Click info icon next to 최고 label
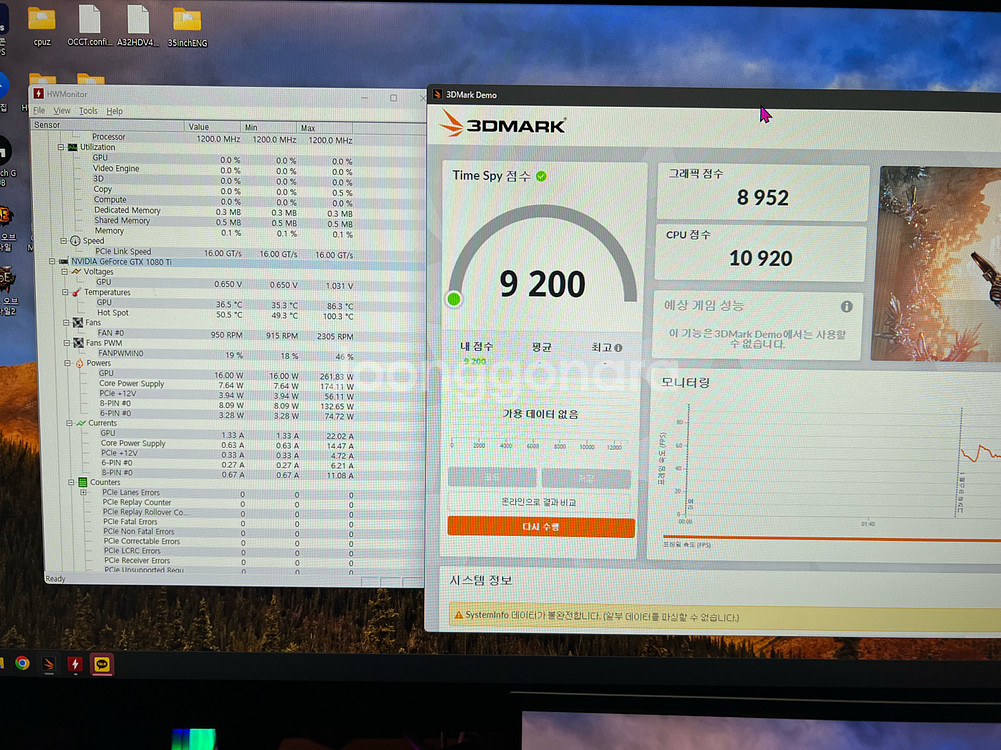1001x750 pixels. click(618, 348)
